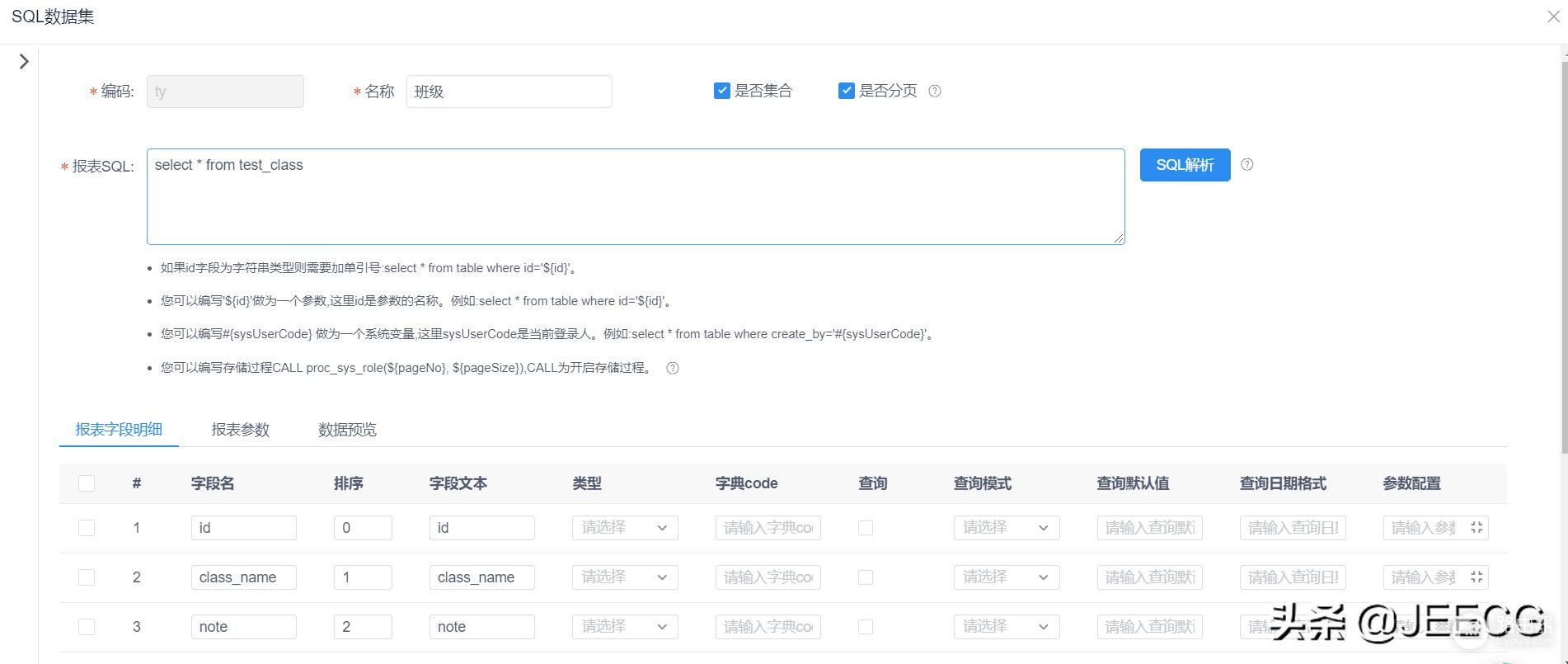Edit 排序 value 2 for note row

363,627
